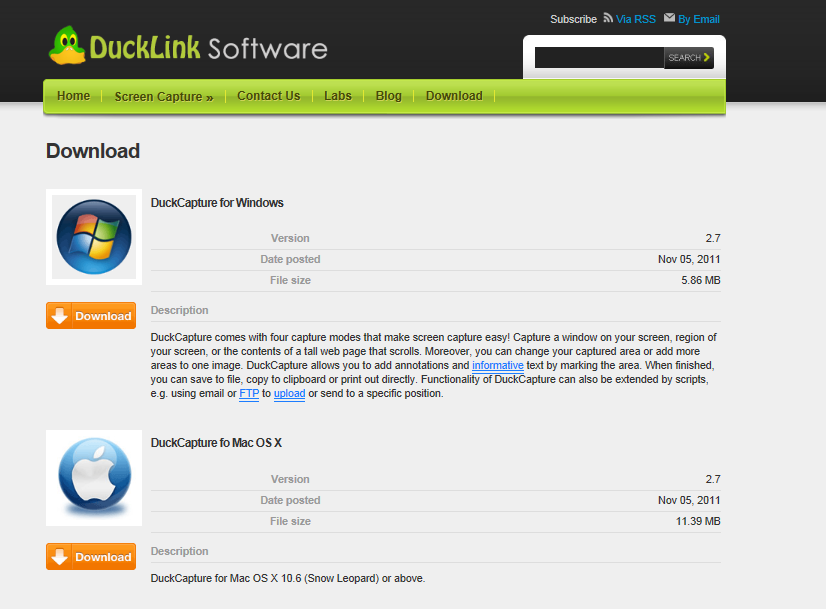Follow the 'FTP' link in description
This screenshot has height=609, width=826.
tap(249, 394)
